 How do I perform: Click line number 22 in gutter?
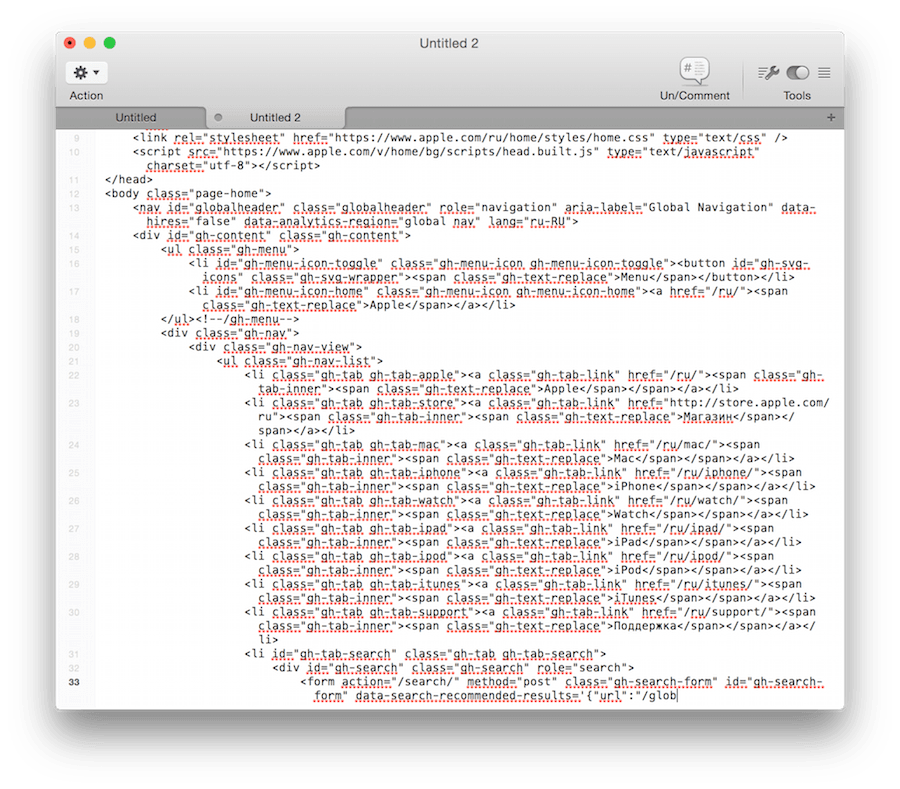[x=74, y=375]
